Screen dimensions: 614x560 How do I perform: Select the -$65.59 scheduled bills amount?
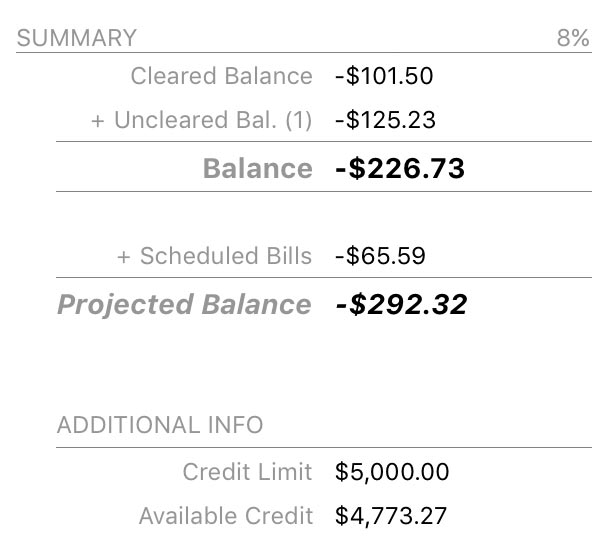(380, 255)
